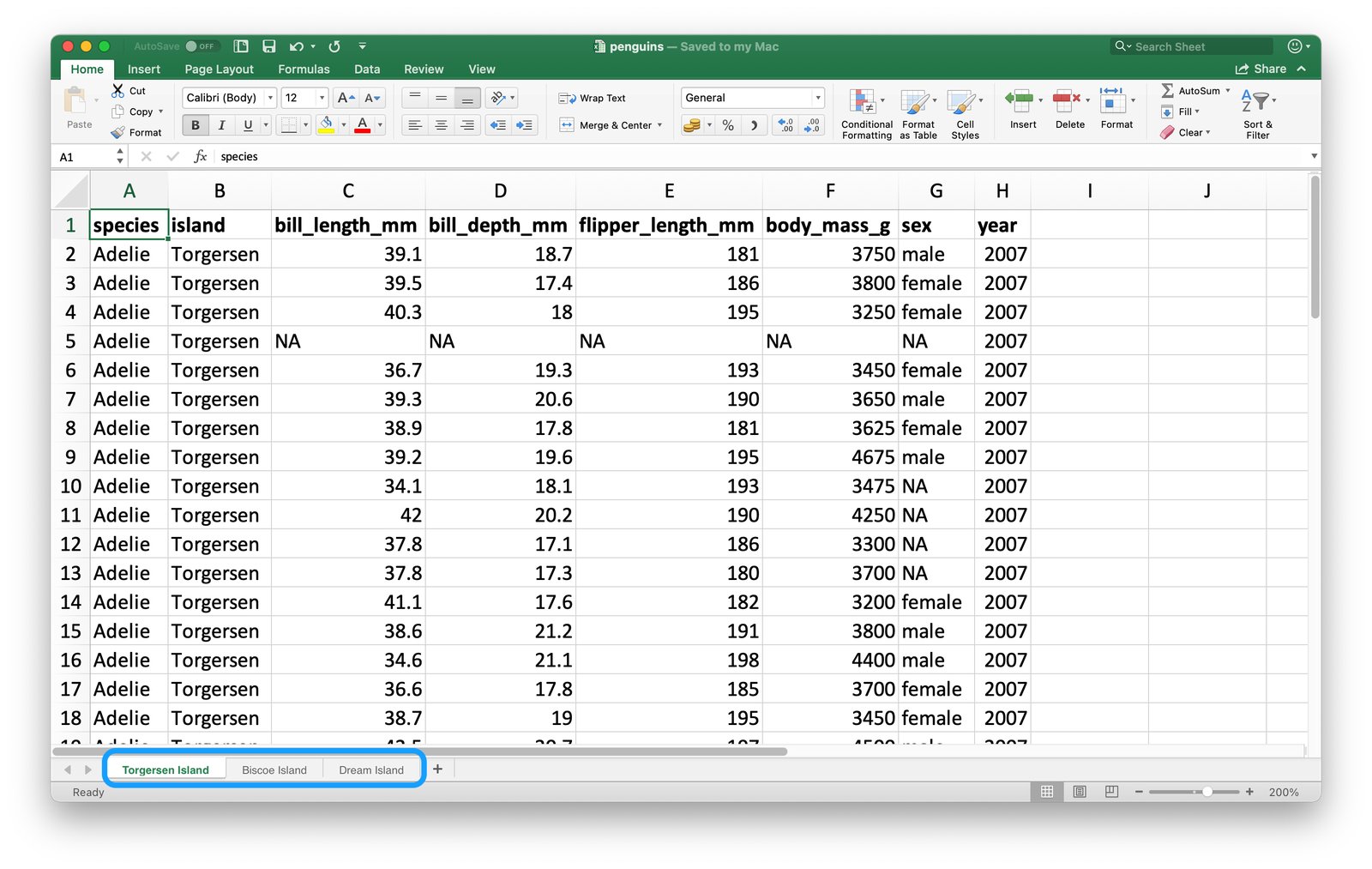
Task: Click the Undo arrow icon
Action: pyautogui.click(x=297, y=46)
